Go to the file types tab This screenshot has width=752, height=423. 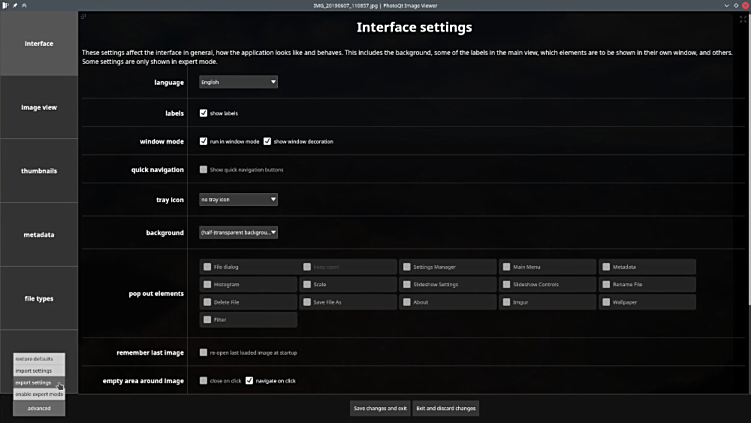pyautogui.click(x=39, y=298)
